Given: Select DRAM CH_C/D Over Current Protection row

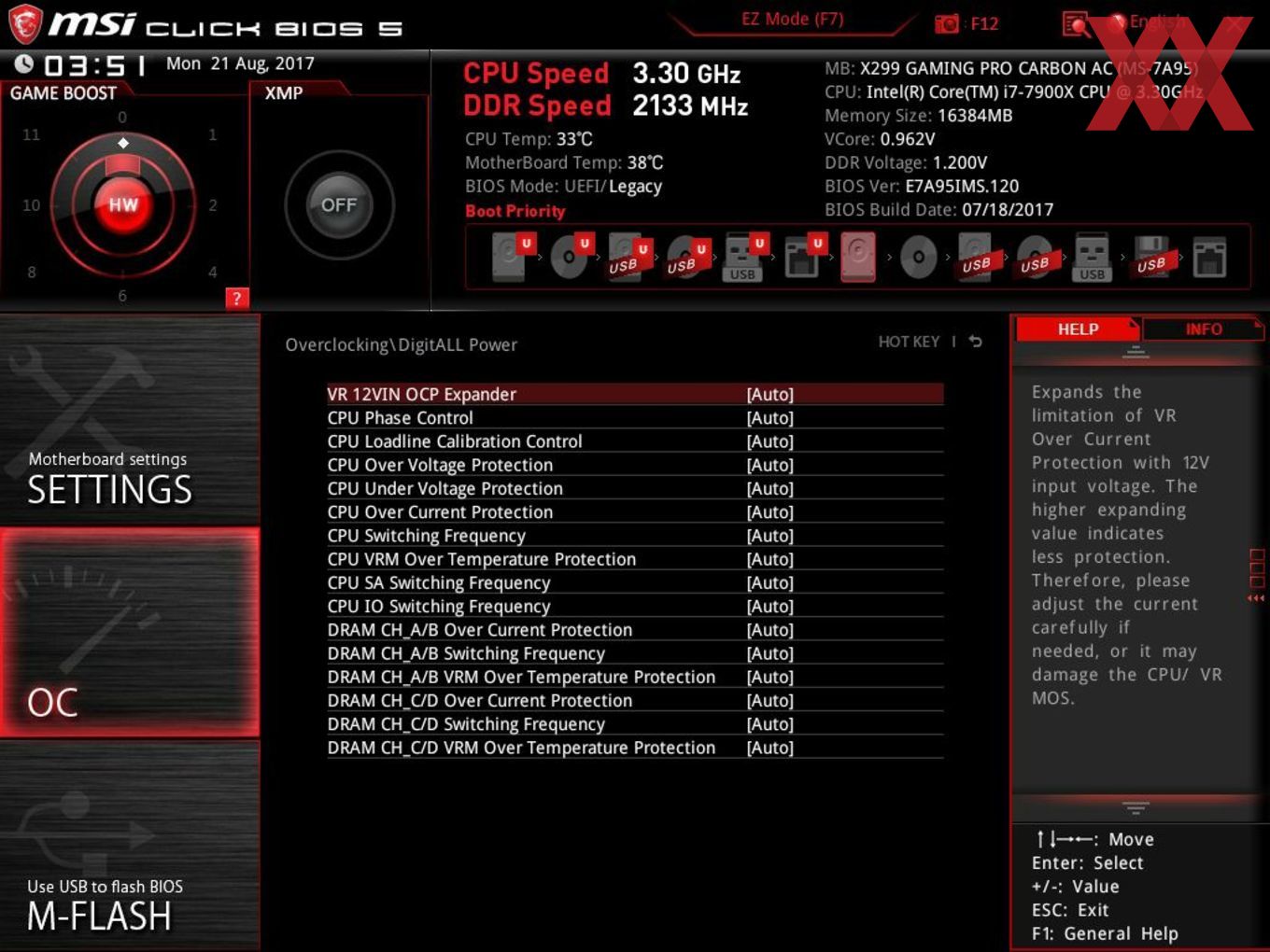Looking at the screenshot, I should click(635, 701).
